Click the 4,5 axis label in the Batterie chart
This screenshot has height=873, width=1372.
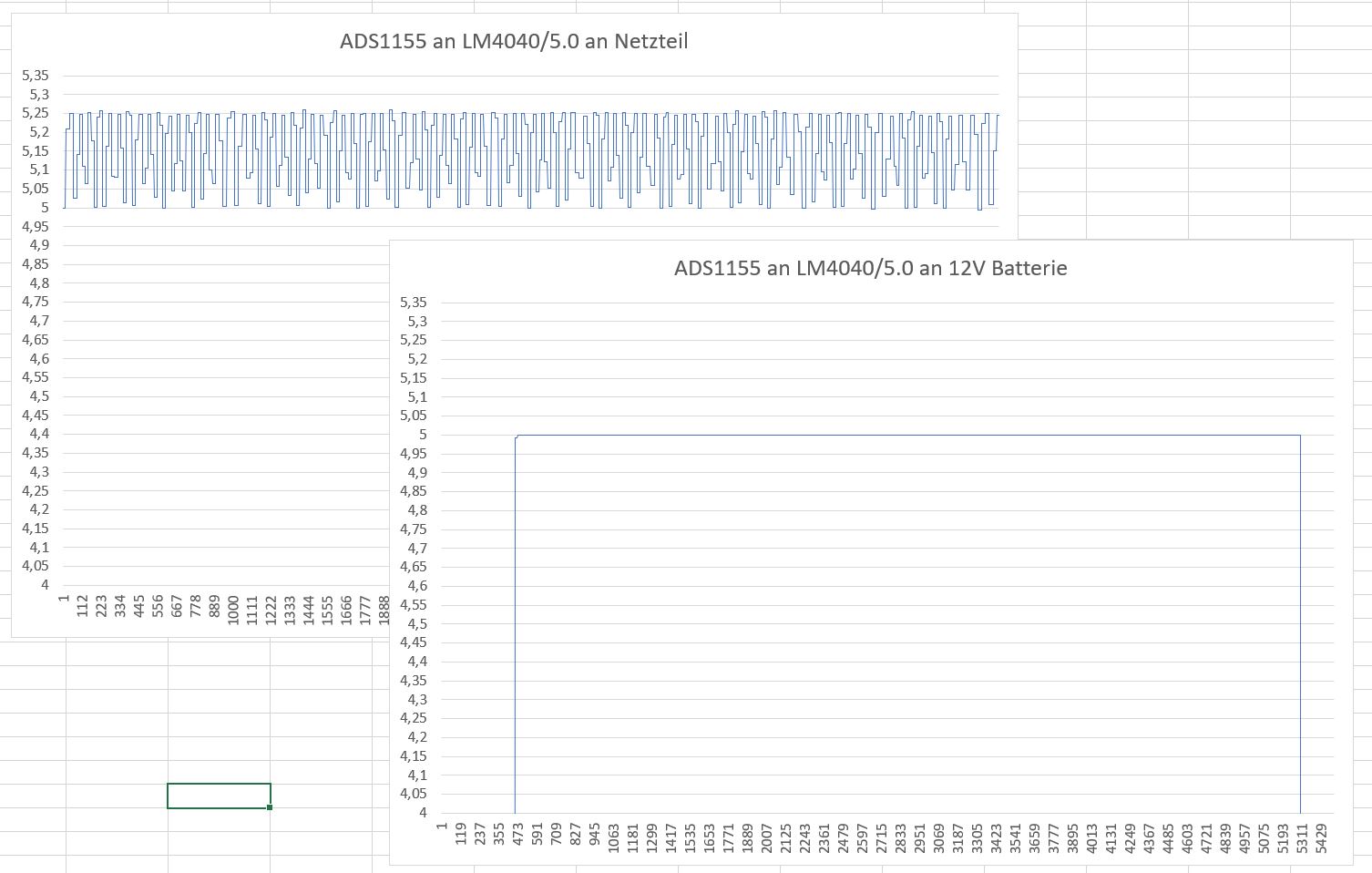pos(417,624)
